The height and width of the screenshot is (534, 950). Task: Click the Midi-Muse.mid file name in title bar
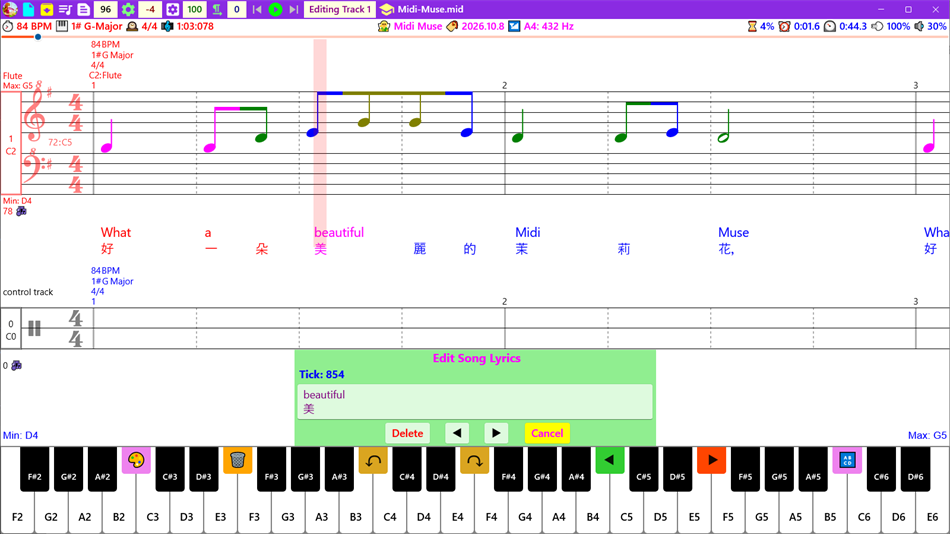[430, 9]
